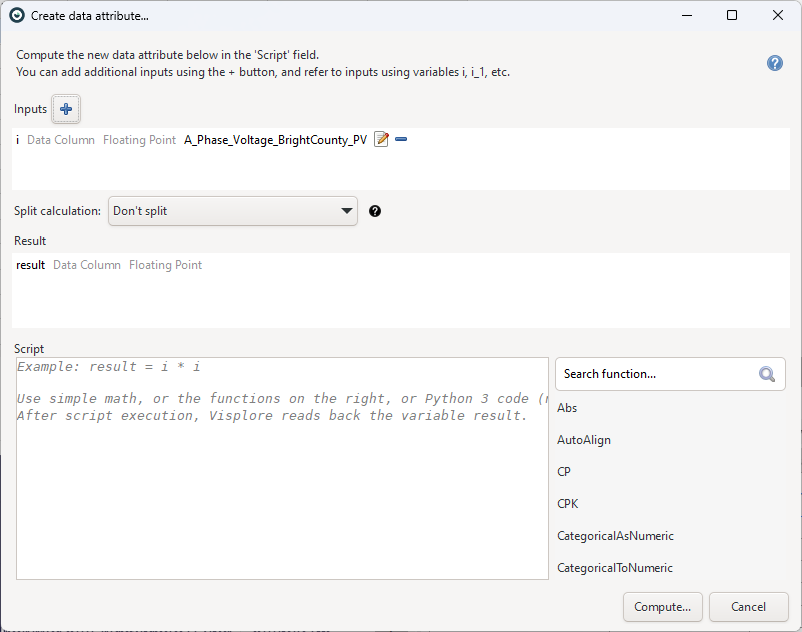Screen dimensions: 802x632
Task: Minimize the Create data attribute window
Action: coord(687,15)
